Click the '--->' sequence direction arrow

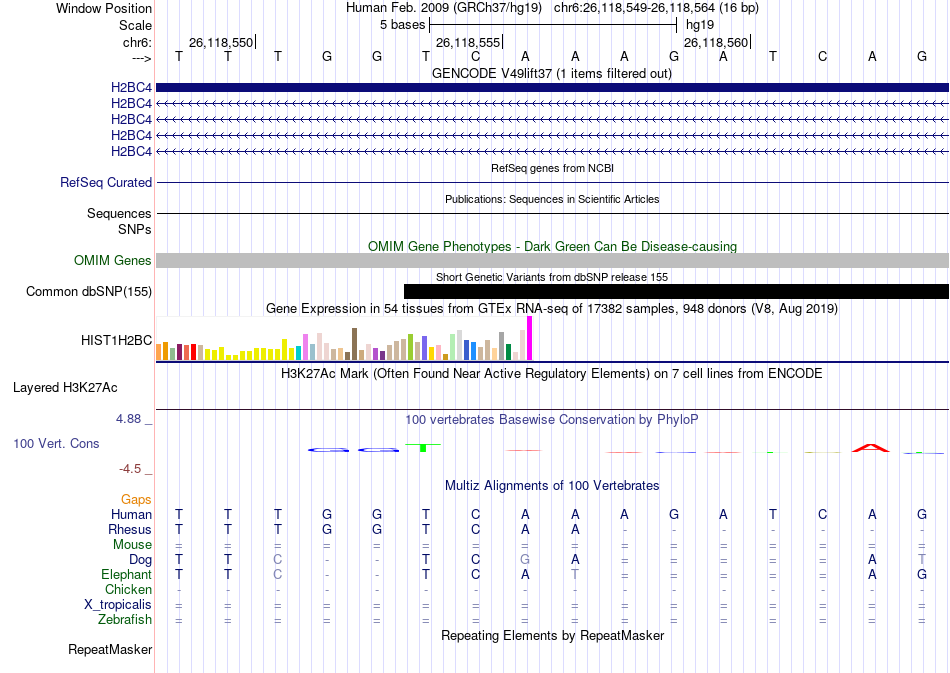click(x=142, y=58)
